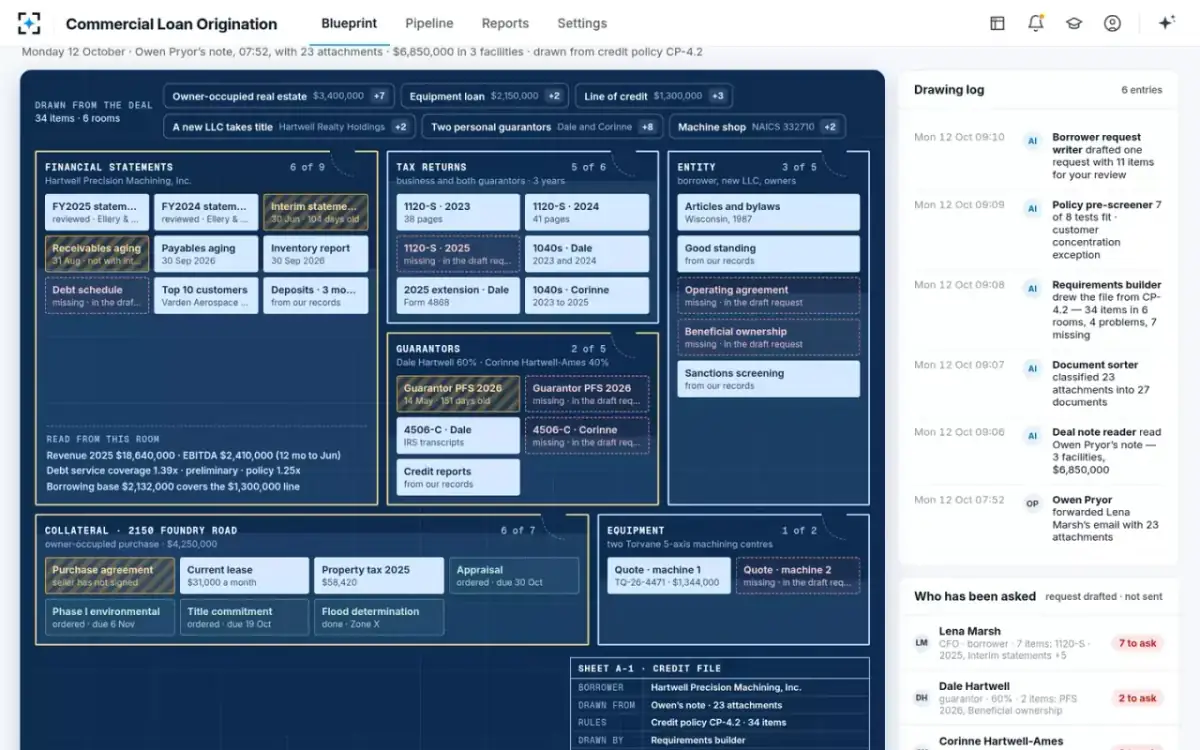Viewport: 1200px width, 750px height.
Task: Select the Owner-occupied real estate chip
Action: tap(279, 96)
